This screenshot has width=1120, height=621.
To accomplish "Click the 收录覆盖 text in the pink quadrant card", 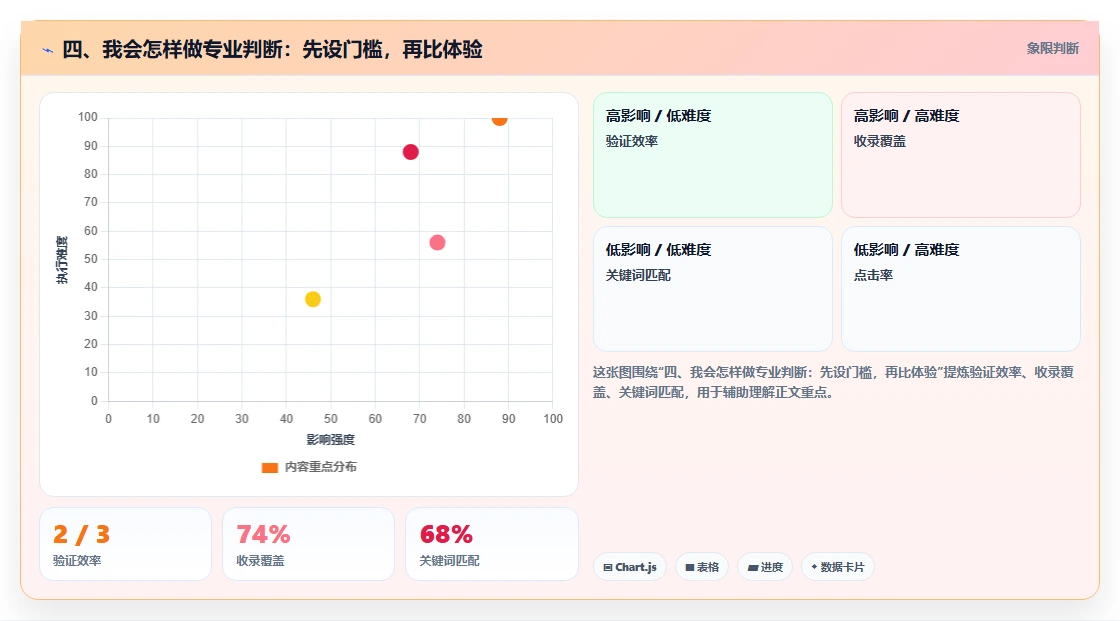I will point(880,141).
